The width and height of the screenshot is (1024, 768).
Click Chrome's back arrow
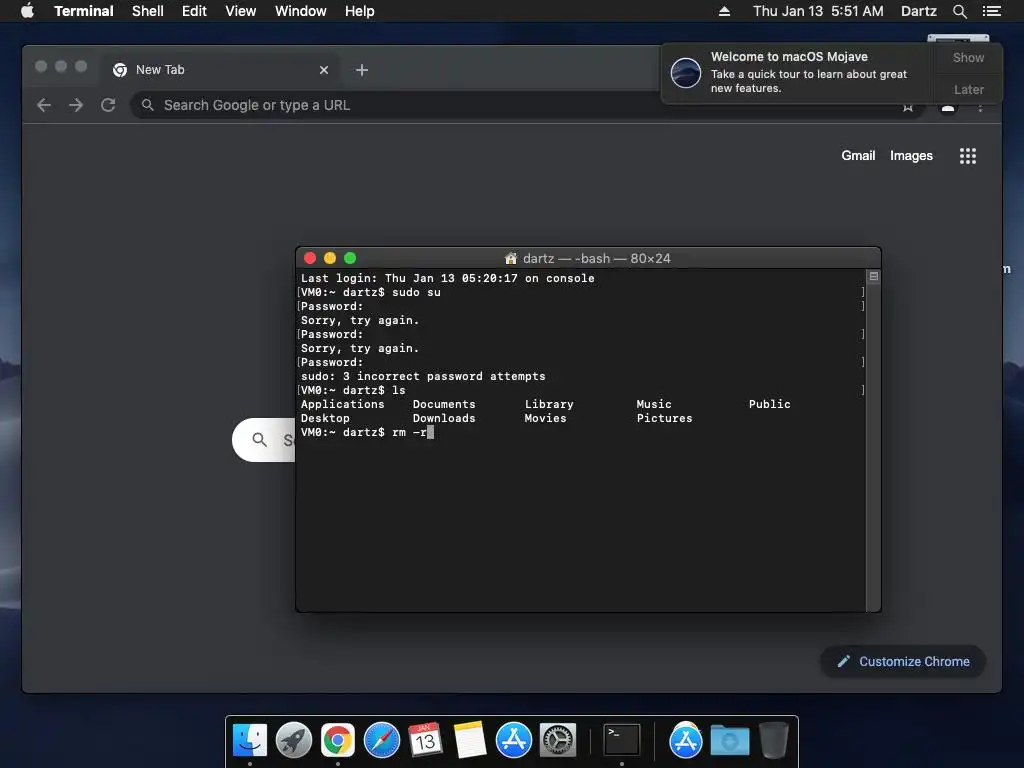(x=44, y=105)
